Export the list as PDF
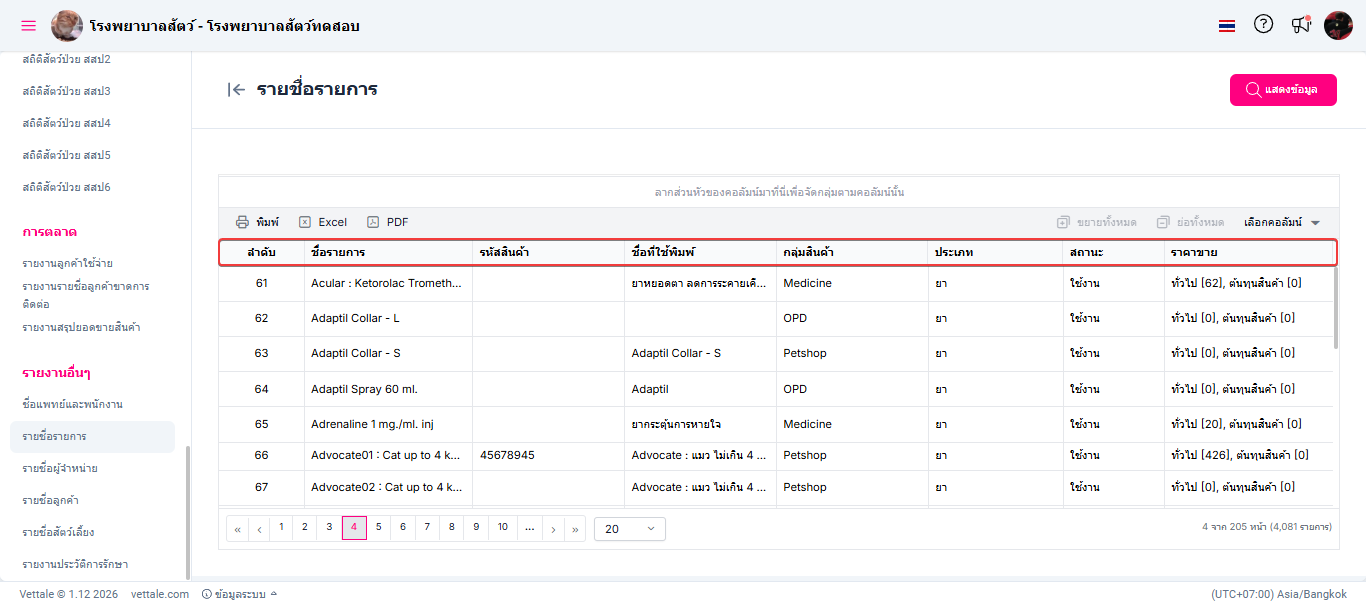This screenshot has height=607, width=1366. pyautogui.click(x=388, y=222)
